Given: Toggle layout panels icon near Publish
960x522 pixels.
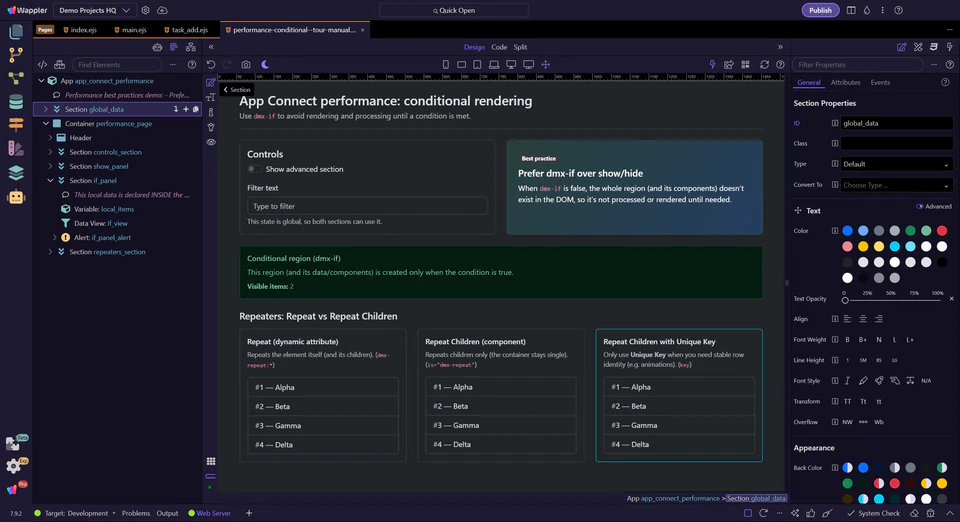Looking at the screenshot, I should tap(851, 10).
